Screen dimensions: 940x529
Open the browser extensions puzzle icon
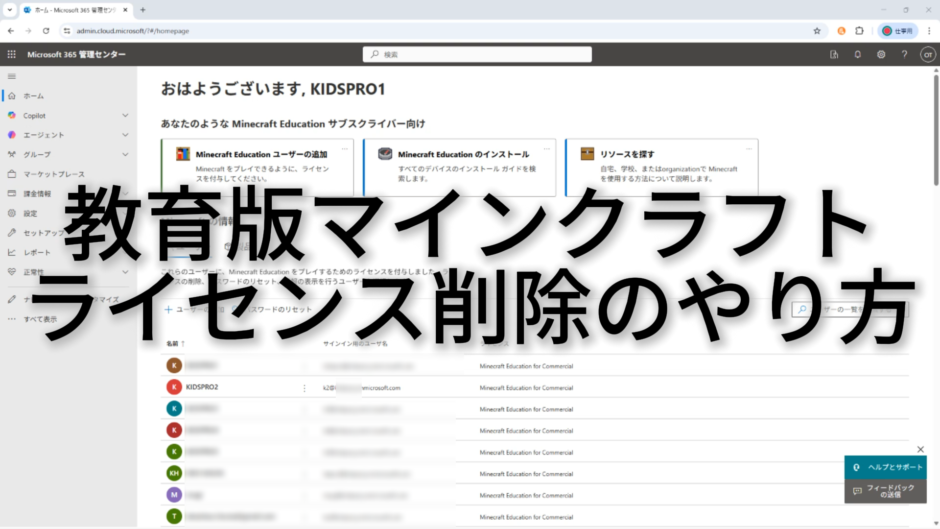[x=859, y=31]
